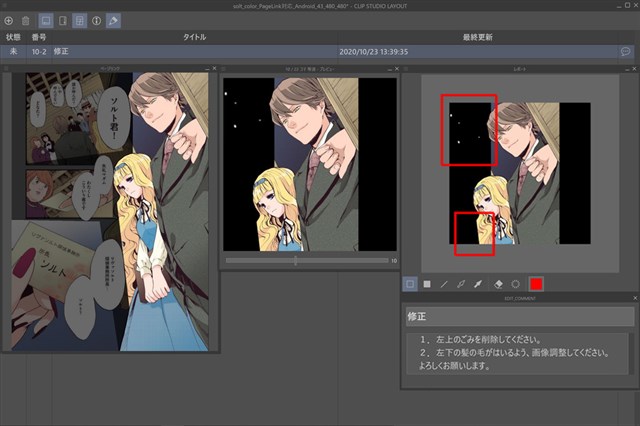Sort by the 最終更新 column header
This screenshot has width=640, height=426.
(x=478, y=37)
